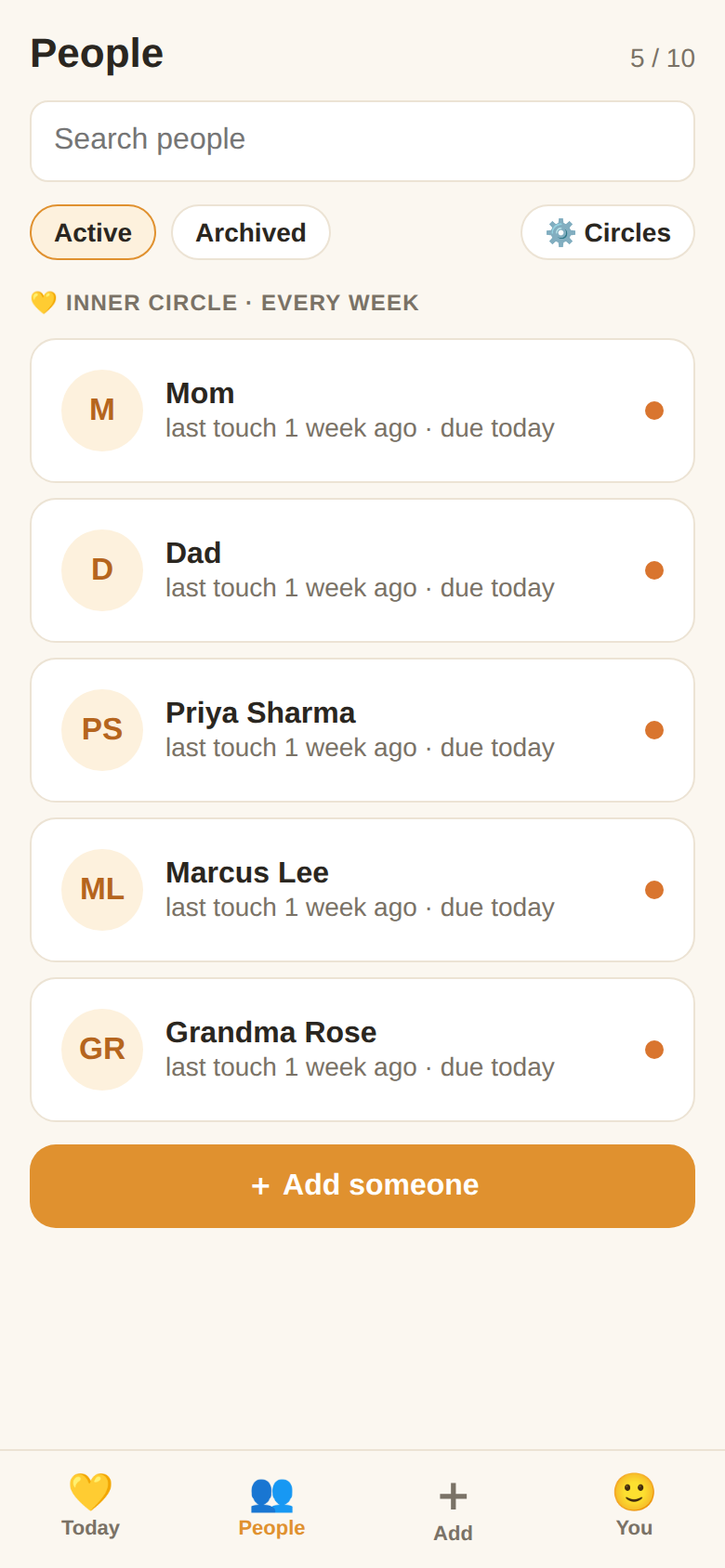Open the Grandma Rose contact card
725x1568 pixels.
tap(362, 1050)
